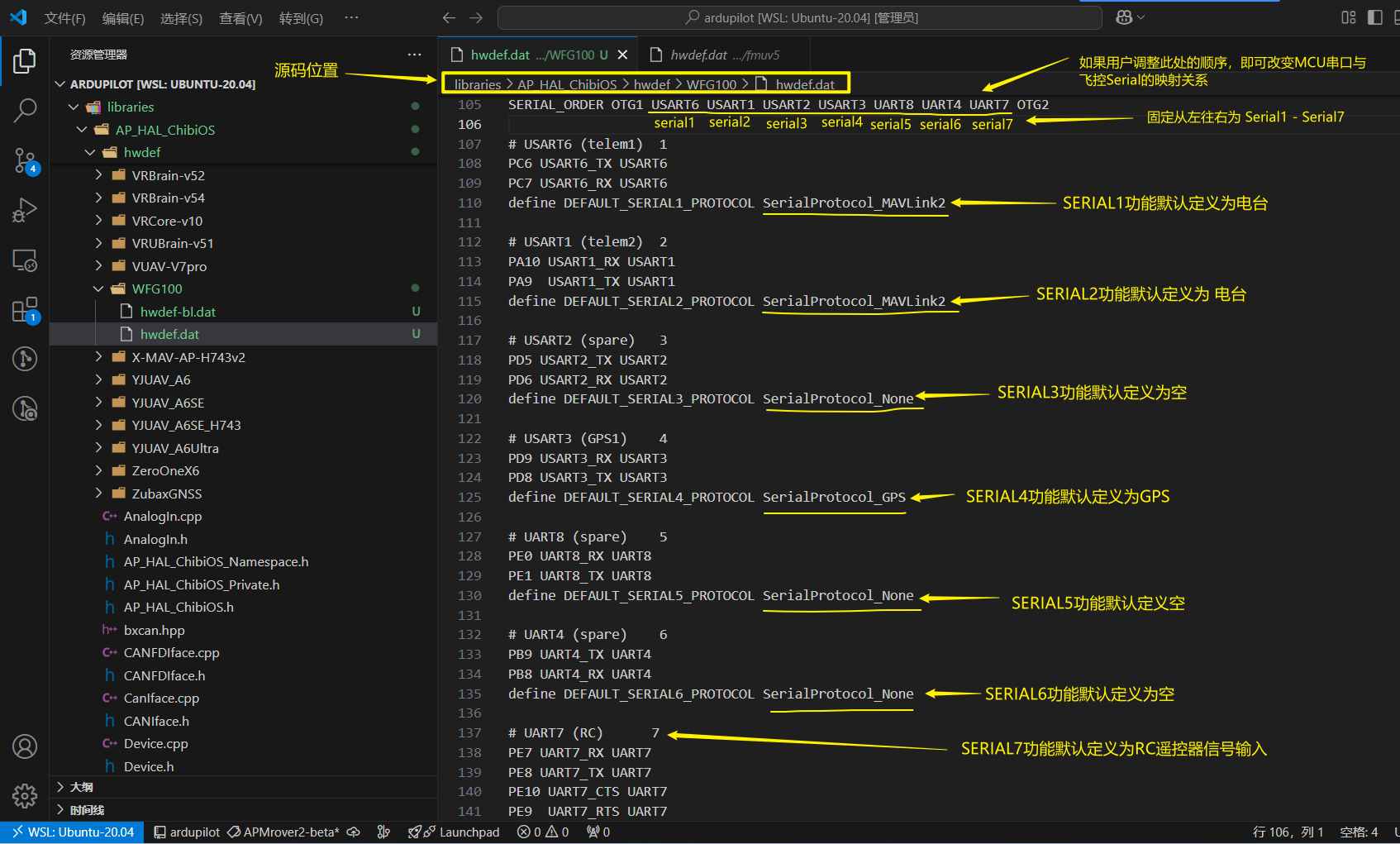1400x844 pixels.
Task: Click the ardupilot command center search box
Action: (x=799, y=17)
